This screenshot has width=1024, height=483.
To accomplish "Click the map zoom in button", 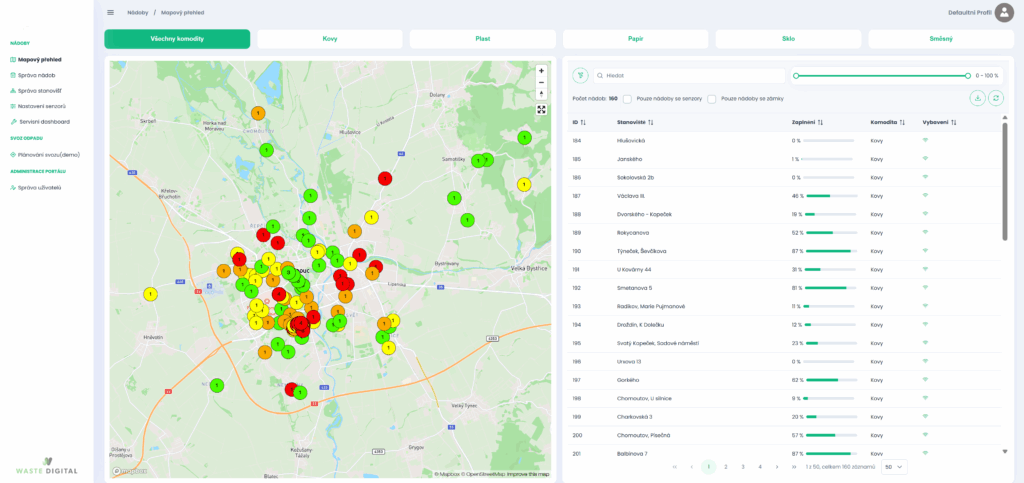I will tap(541, 71).
